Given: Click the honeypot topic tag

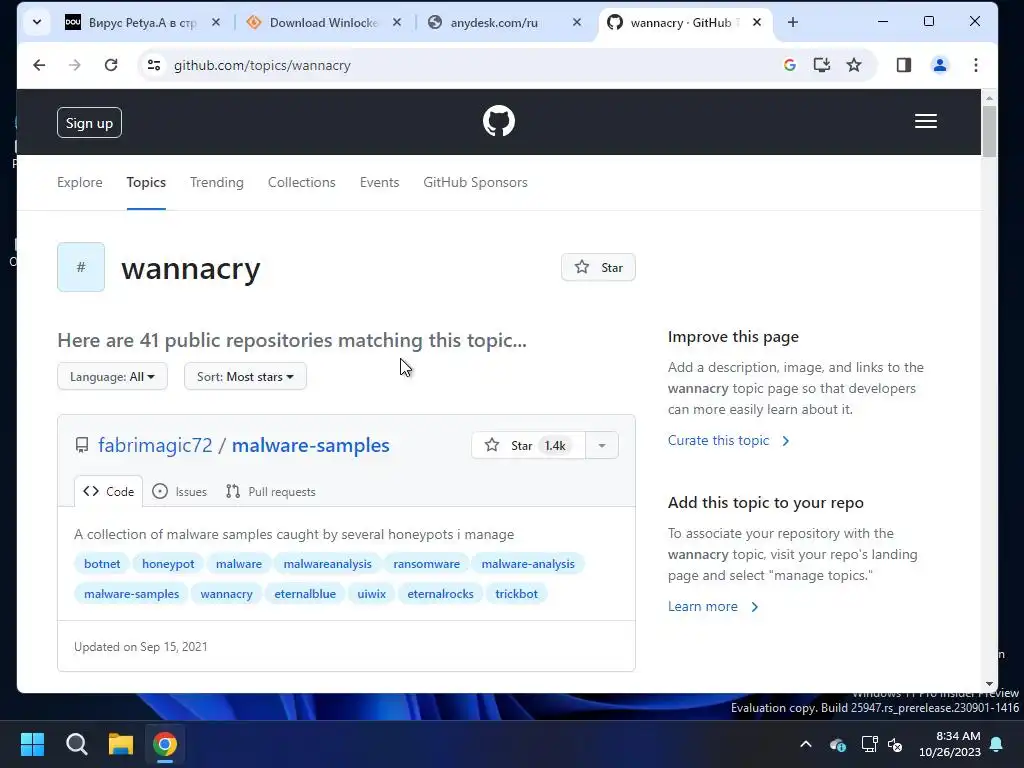Looking at the screenshot, I should click(x=168, y=564).
